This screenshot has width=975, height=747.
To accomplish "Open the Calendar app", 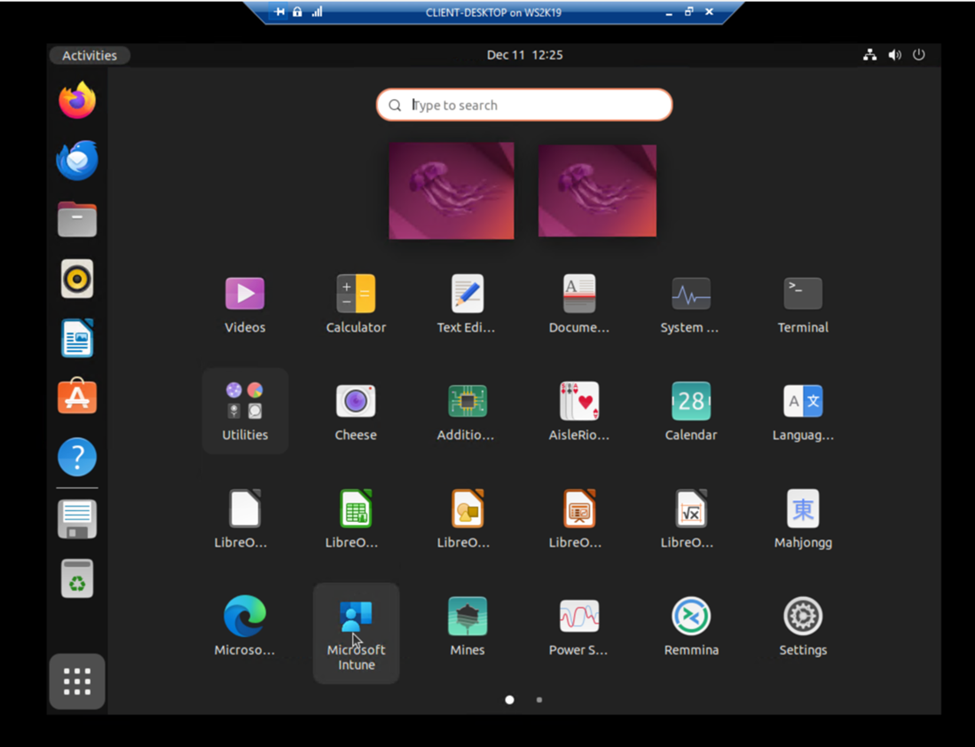I will (691, 411).
